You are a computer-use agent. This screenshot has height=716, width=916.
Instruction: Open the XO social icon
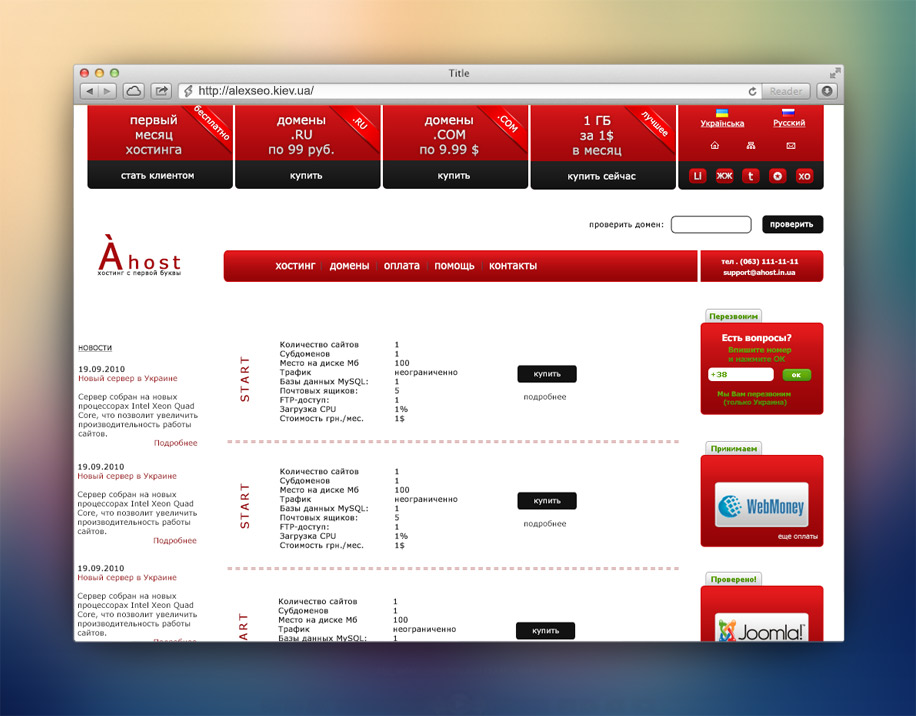point(805,175)
